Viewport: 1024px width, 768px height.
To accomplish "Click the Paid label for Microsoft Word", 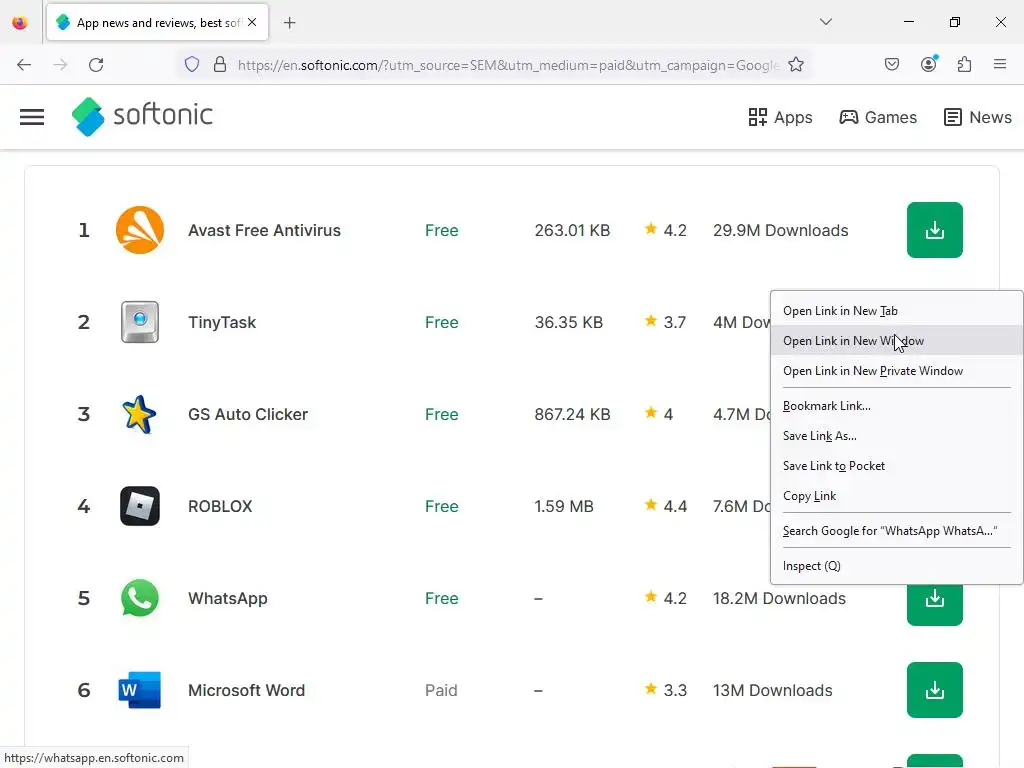I will point(441,691).
